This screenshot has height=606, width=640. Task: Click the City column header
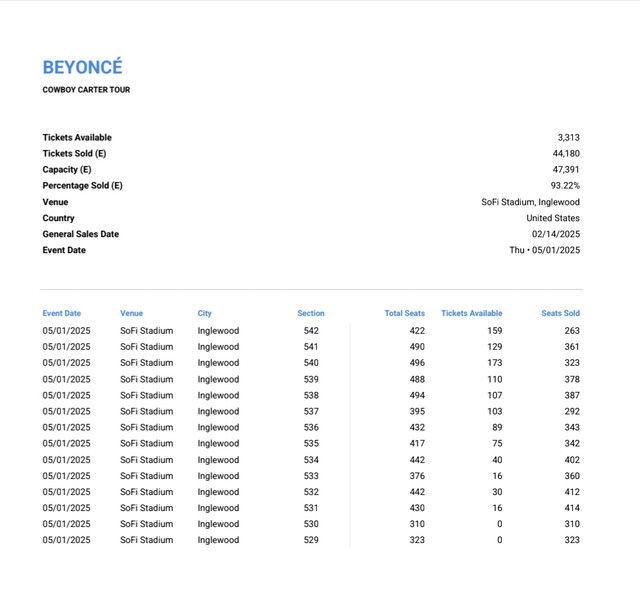(204, 313)
